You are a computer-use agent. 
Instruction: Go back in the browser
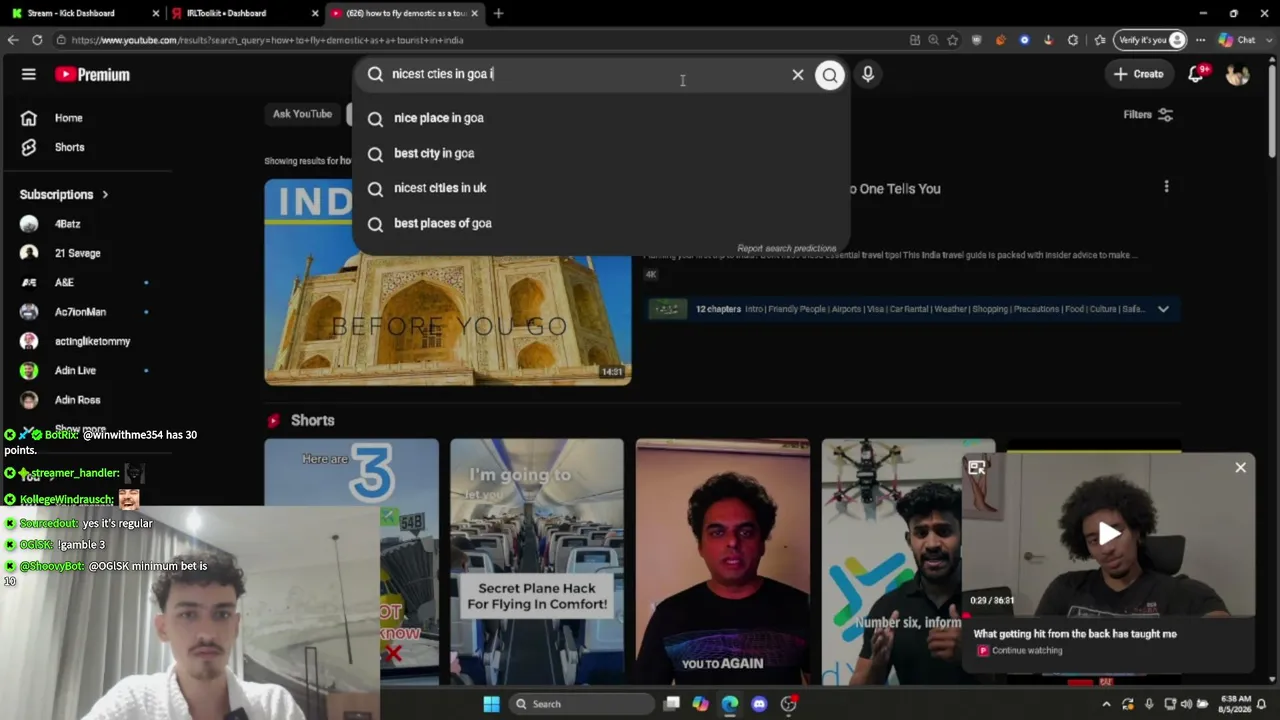[13, 40]
